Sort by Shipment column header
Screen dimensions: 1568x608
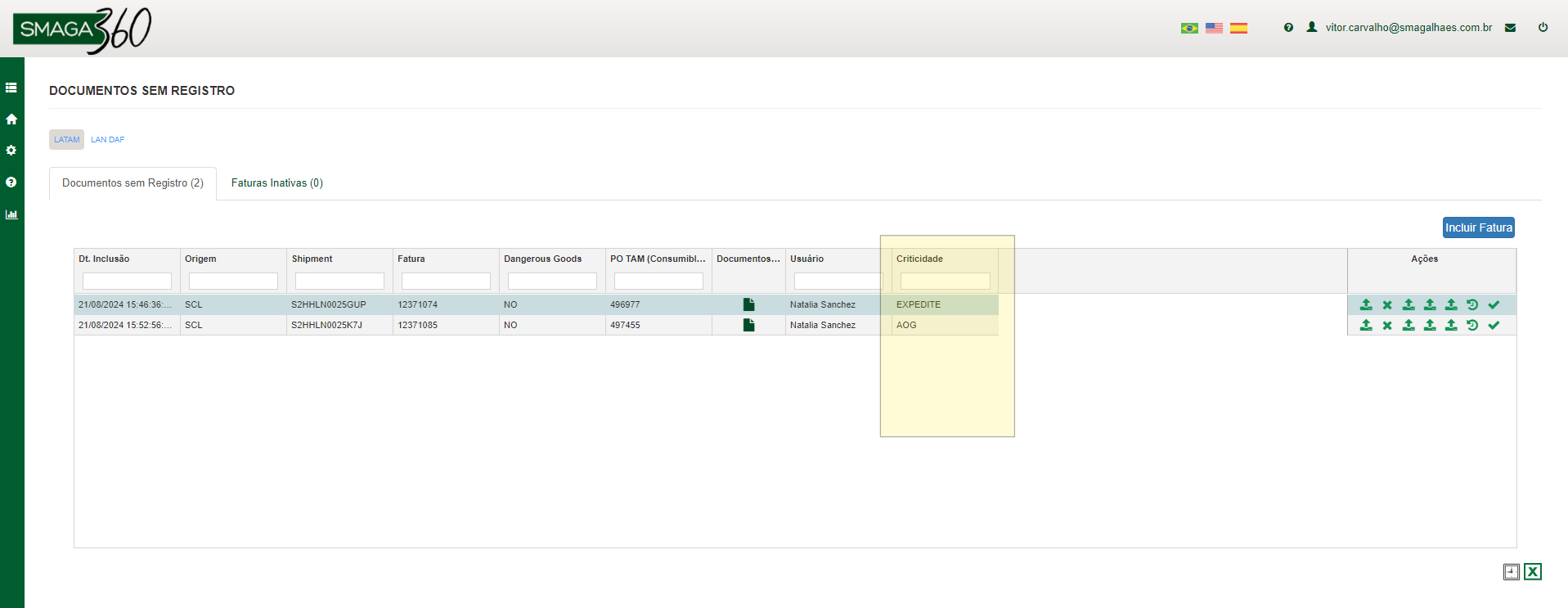point(312,259)
